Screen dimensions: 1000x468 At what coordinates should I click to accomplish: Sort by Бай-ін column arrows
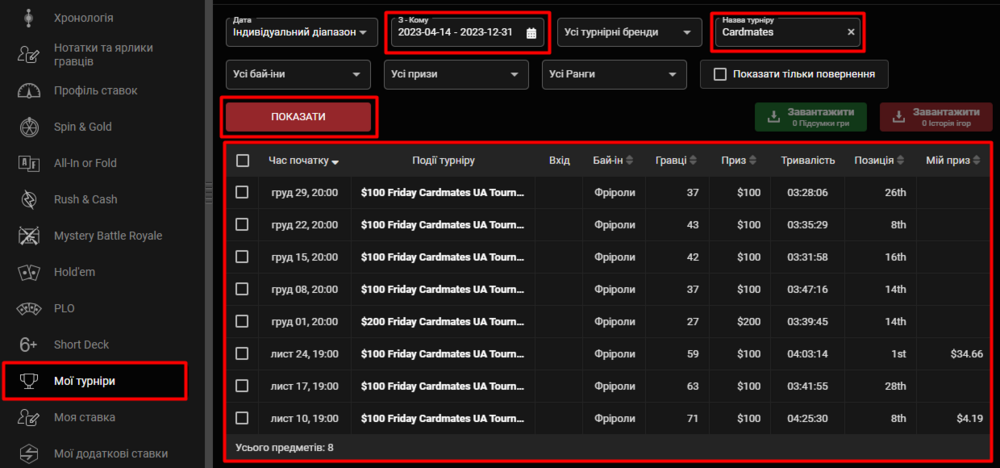(629, 161)
